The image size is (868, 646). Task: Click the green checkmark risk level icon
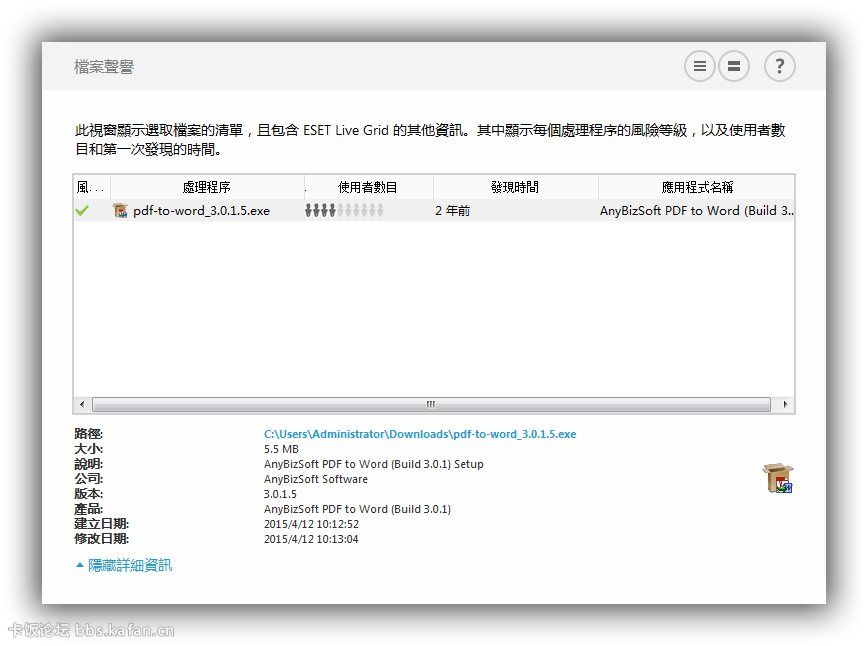point(82,211)
